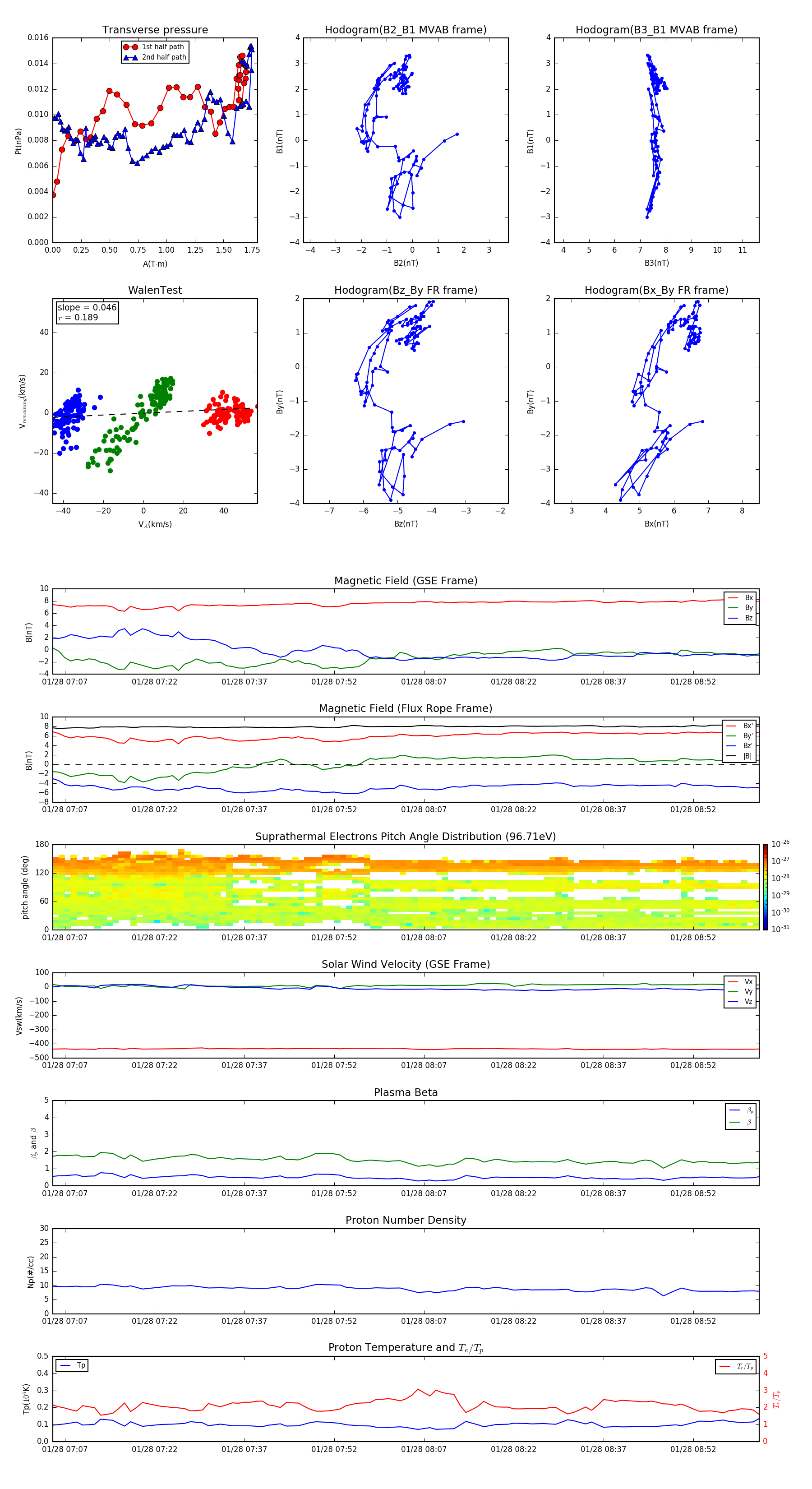Select 'Tp' legend in proton temperature panel

pyautogui.click(x=72, y=1365)
